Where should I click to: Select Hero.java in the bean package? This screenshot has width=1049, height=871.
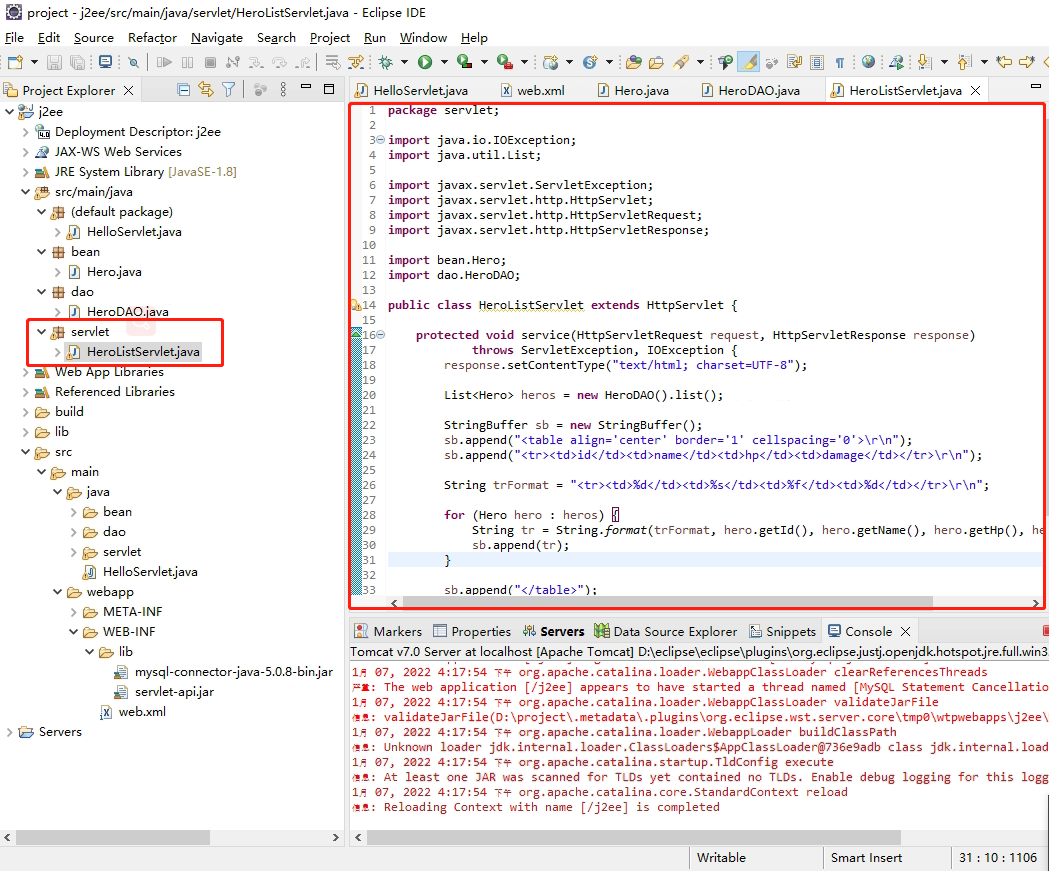[x=106, y=272]
